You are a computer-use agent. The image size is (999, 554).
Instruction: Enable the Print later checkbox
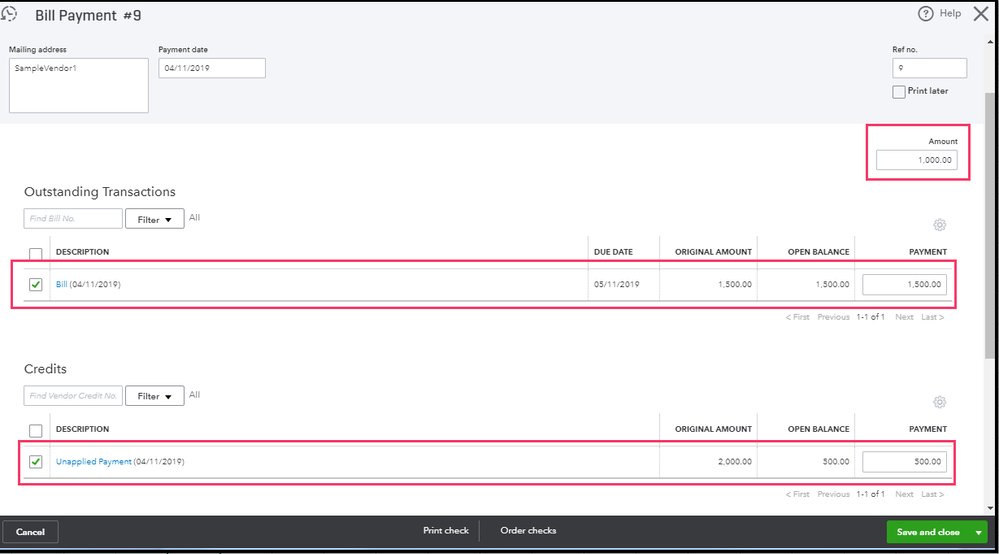click(898, 92)
